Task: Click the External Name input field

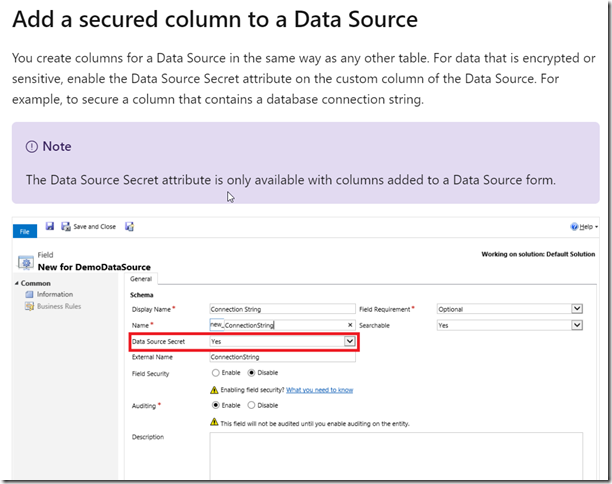Action: pos(282,357)
